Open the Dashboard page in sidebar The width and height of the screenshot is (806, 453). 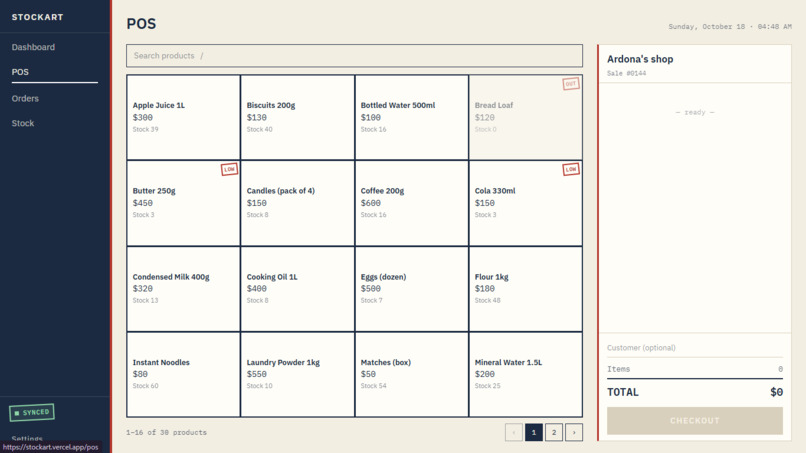pos(33,47)
